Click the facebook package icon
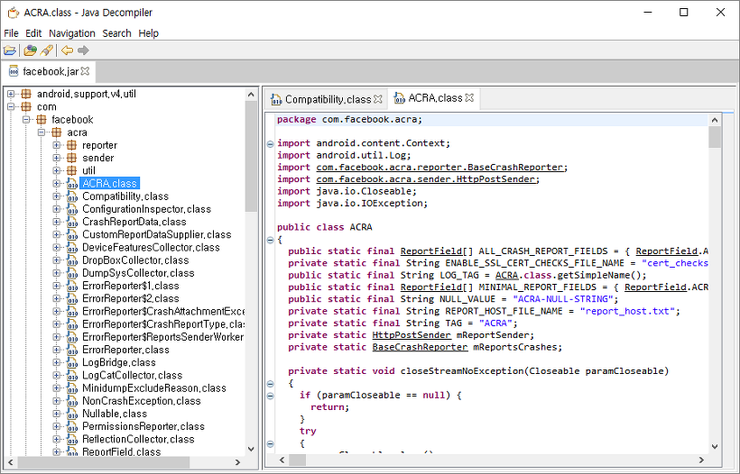The height and width of the screenshot is (474, 740). (42, 119)
